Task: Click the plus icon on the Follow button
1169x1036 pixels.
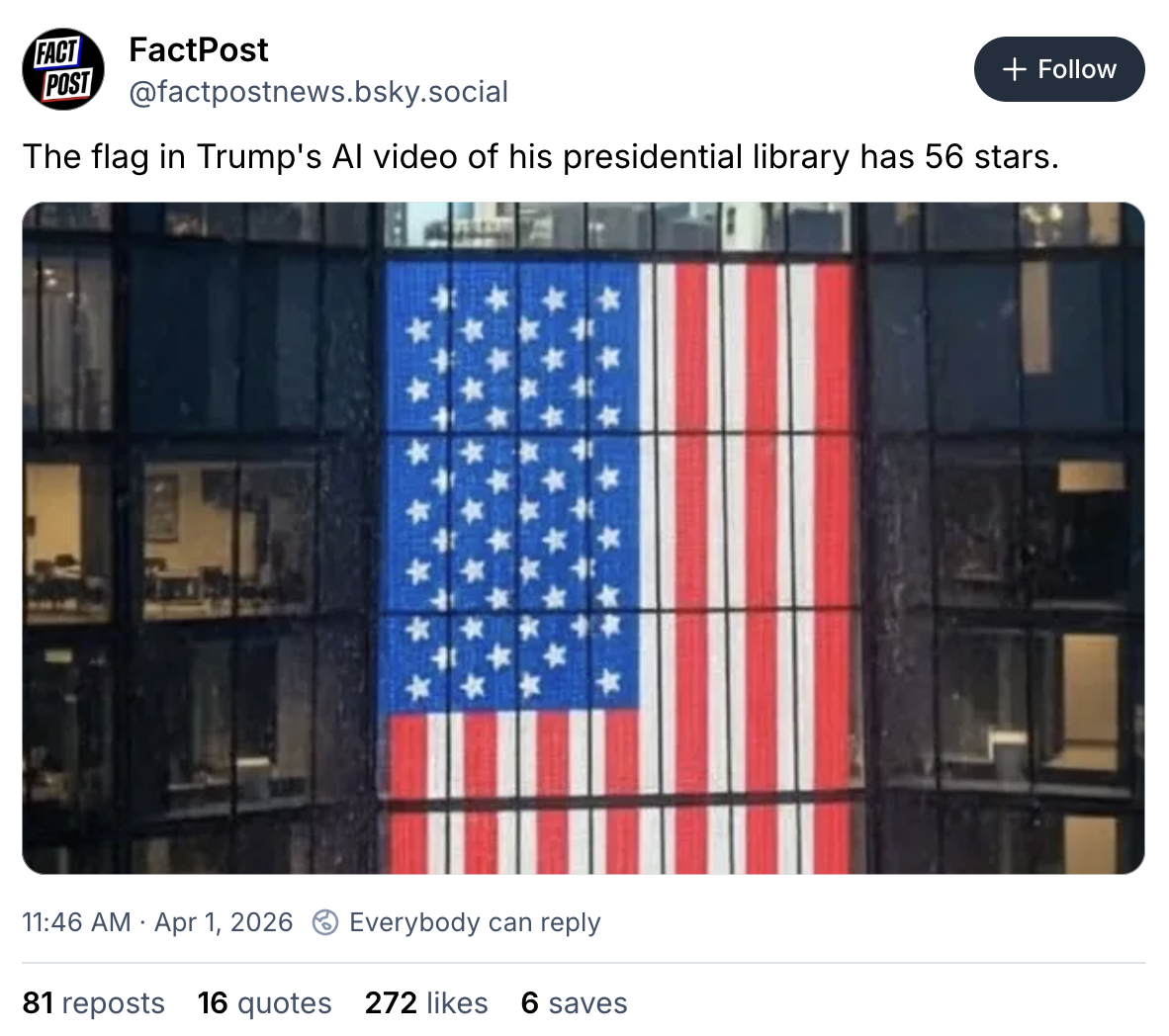Action: point(1013,69)
